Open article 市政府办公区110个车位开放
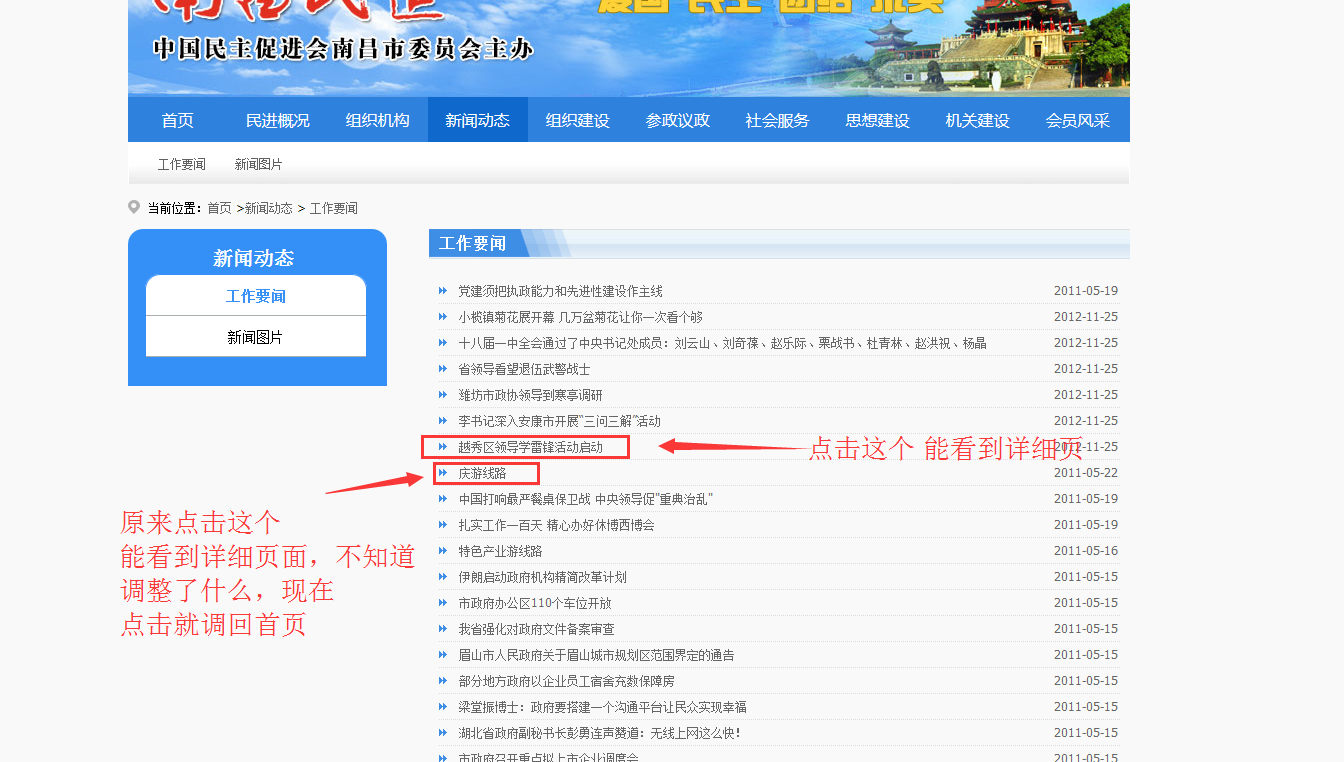The height and width of the screenshot is (762, 1344). point(534,603)
